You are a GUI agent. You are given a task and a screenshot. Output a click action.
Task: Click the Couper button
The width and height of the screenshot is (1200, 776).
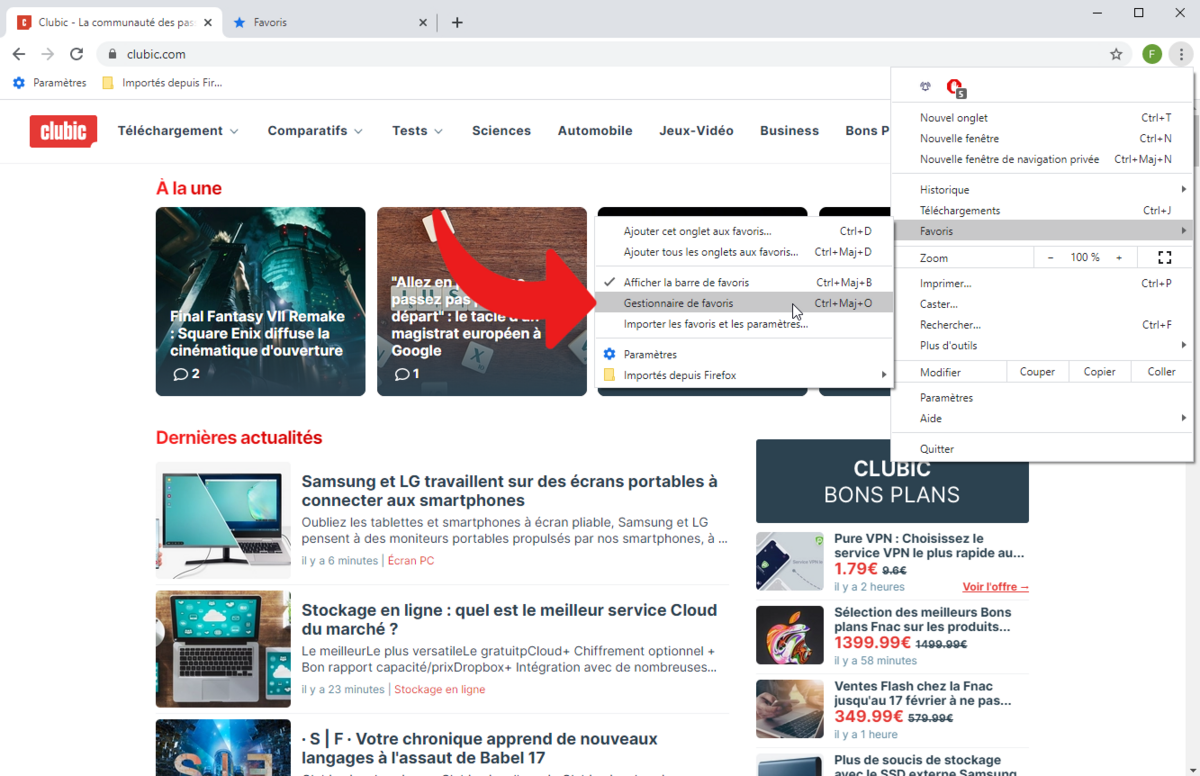coord(1037,372)
